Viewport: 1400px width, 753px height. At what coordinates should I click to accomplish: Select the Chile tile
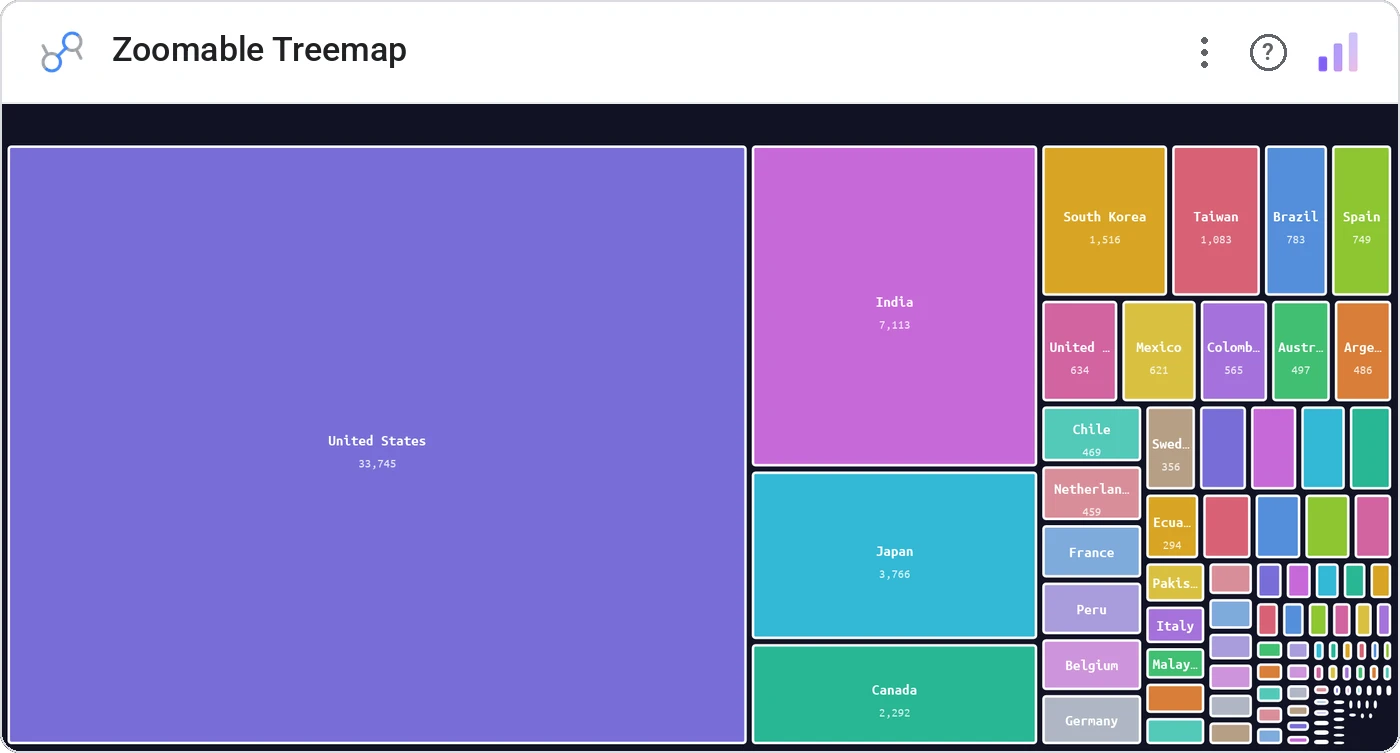1092,434
